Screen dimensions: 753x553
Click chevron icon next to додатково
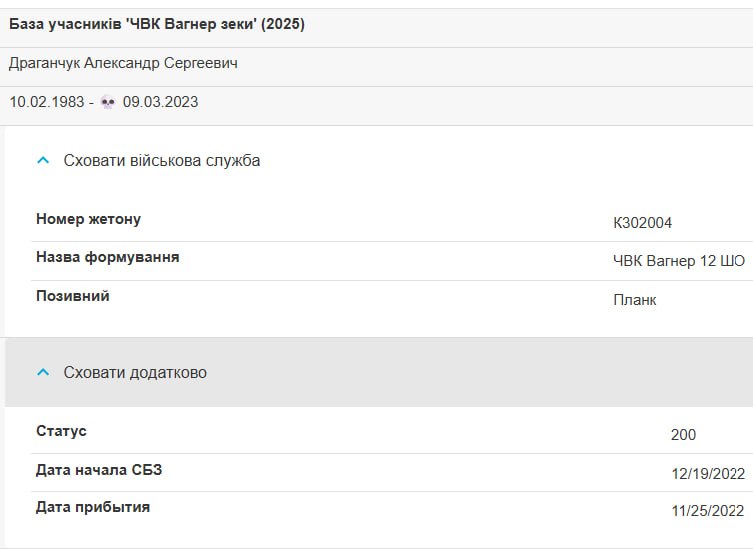(x=43, y=373)
